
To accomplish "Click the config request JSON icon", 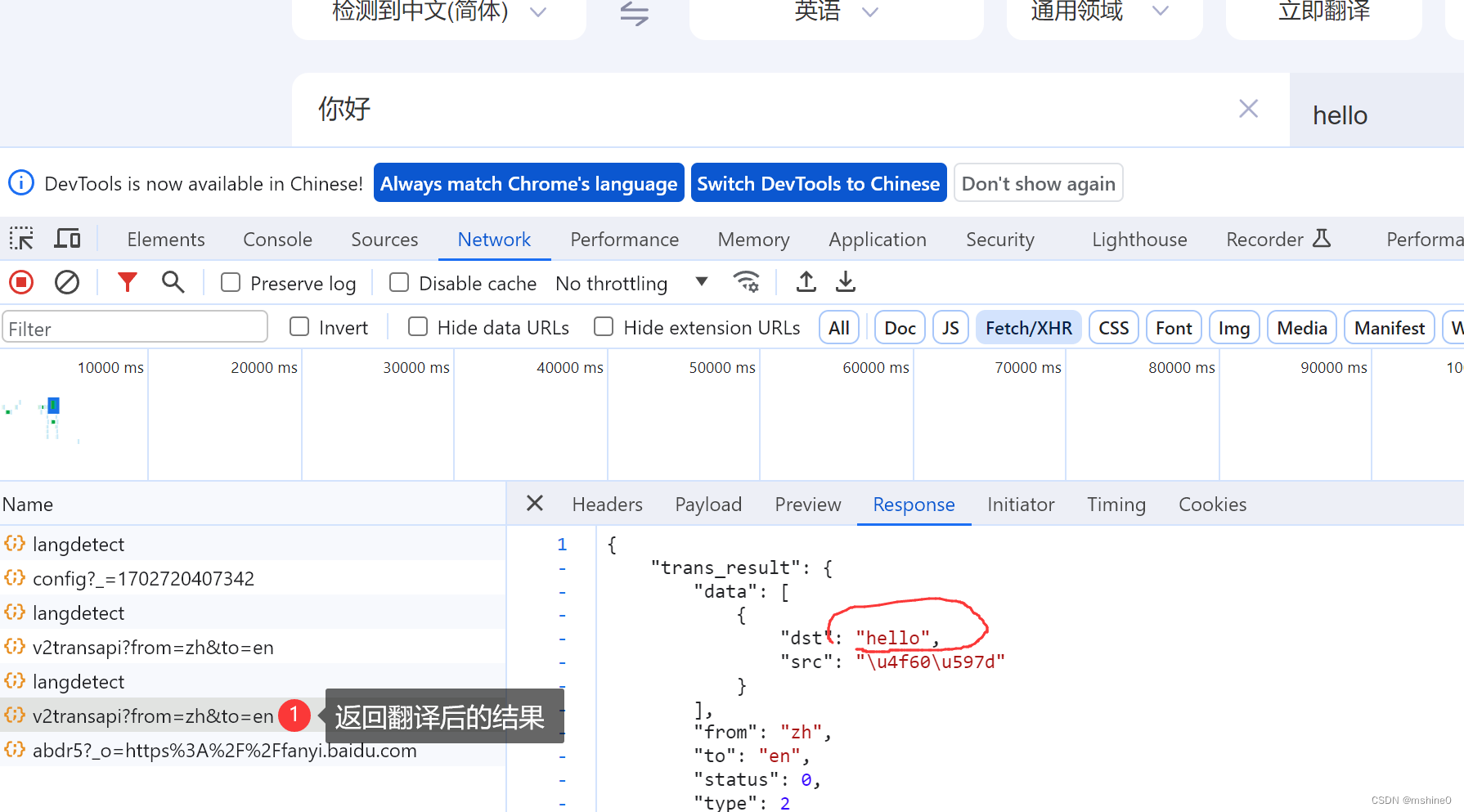I will (15, 578).
